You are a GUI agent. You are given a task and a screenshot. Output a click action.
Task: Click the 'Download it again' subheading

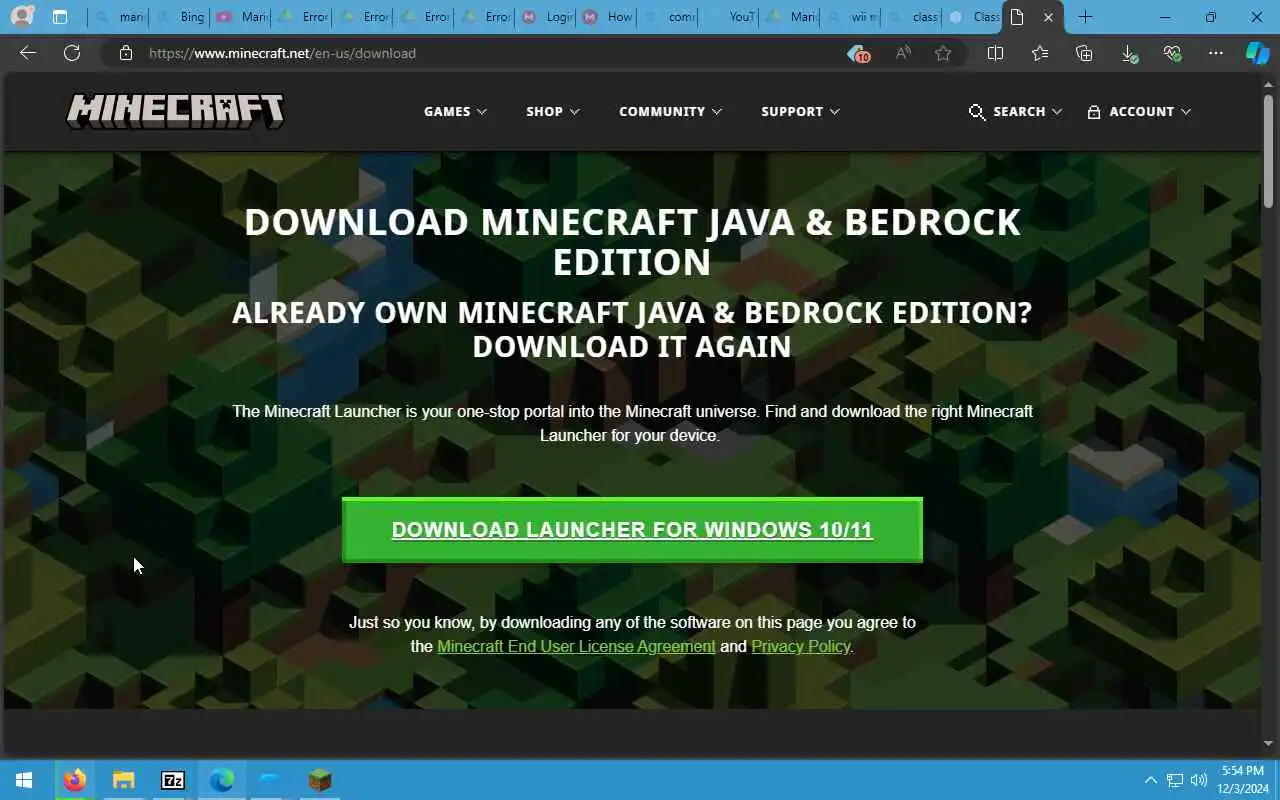pyautogui.click(x=632, y=347)
